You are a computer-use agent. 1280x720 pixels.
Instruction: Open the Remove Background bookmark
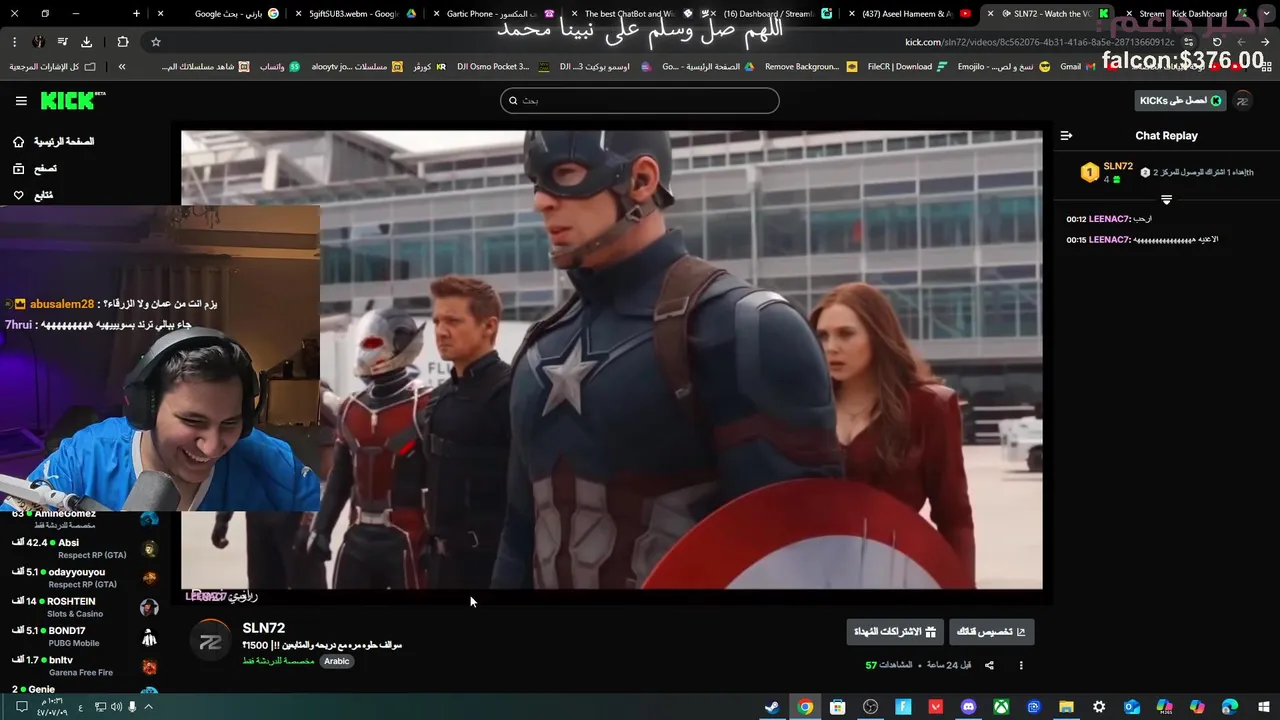click(810, 67)
